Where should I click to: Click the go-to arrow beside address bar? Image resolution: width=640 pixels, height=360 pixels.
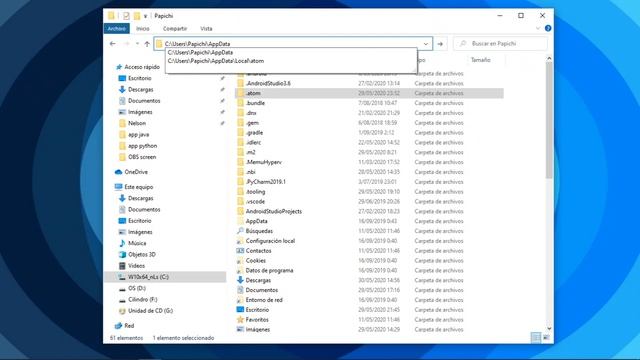(x=440, y=44)
